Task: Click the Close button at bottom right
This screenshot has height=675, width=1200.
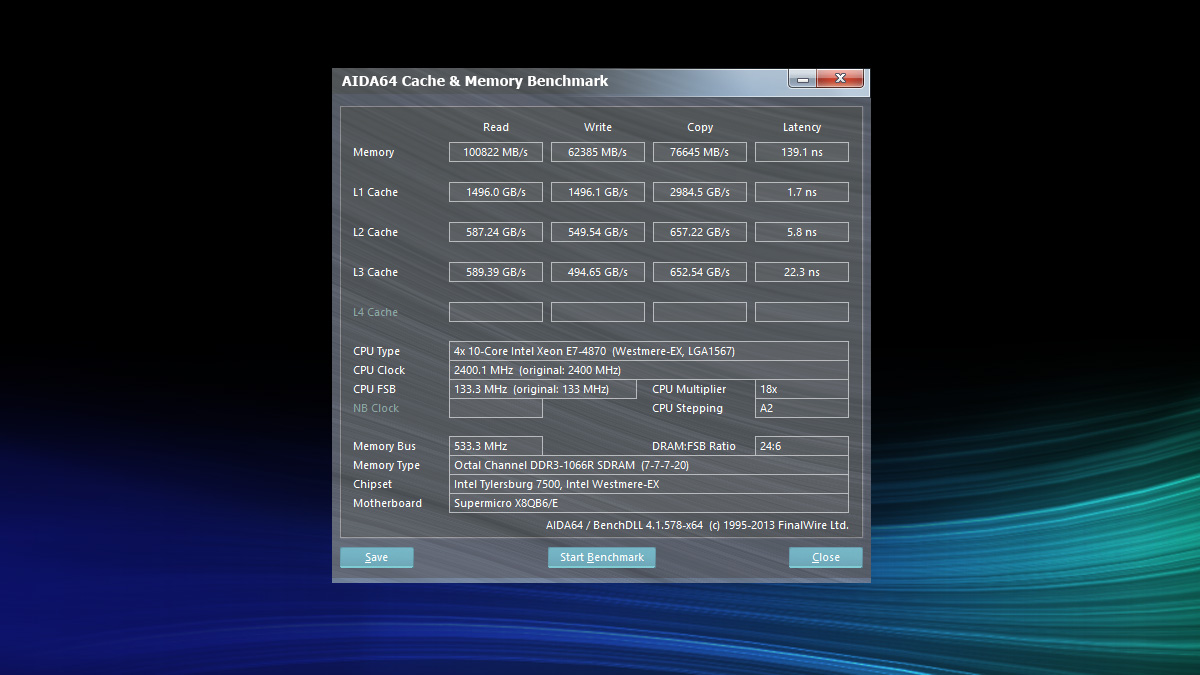Action: pos(825,557)
